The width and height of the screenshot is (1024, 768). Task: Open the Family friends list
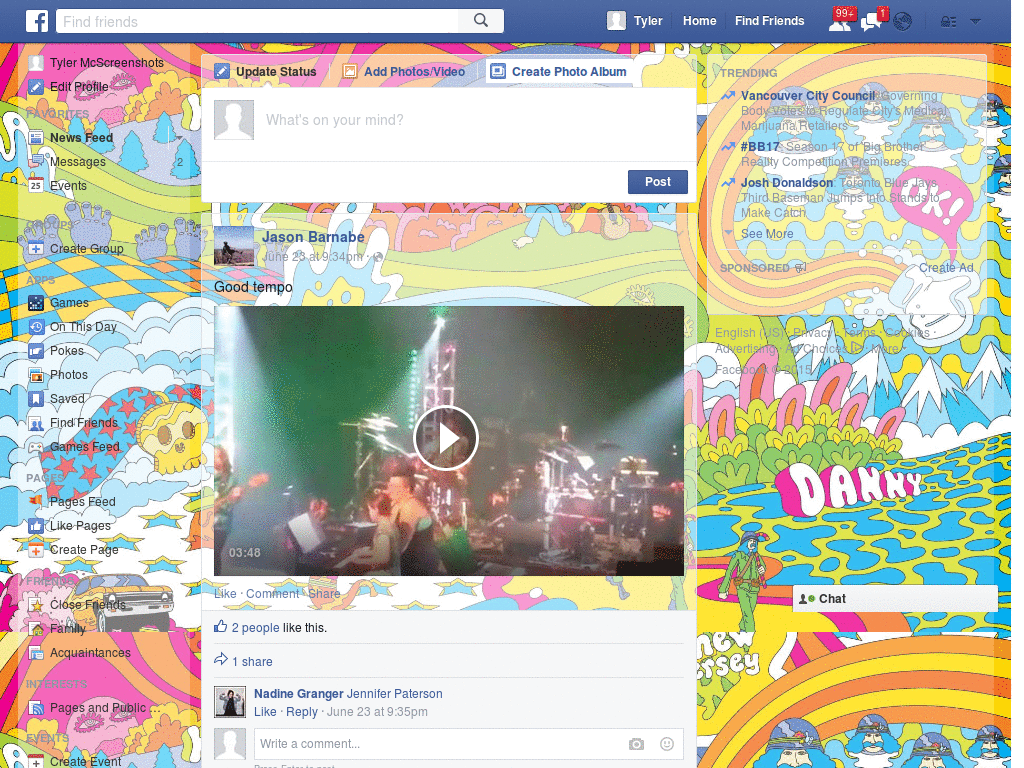(x=67, y=629)
